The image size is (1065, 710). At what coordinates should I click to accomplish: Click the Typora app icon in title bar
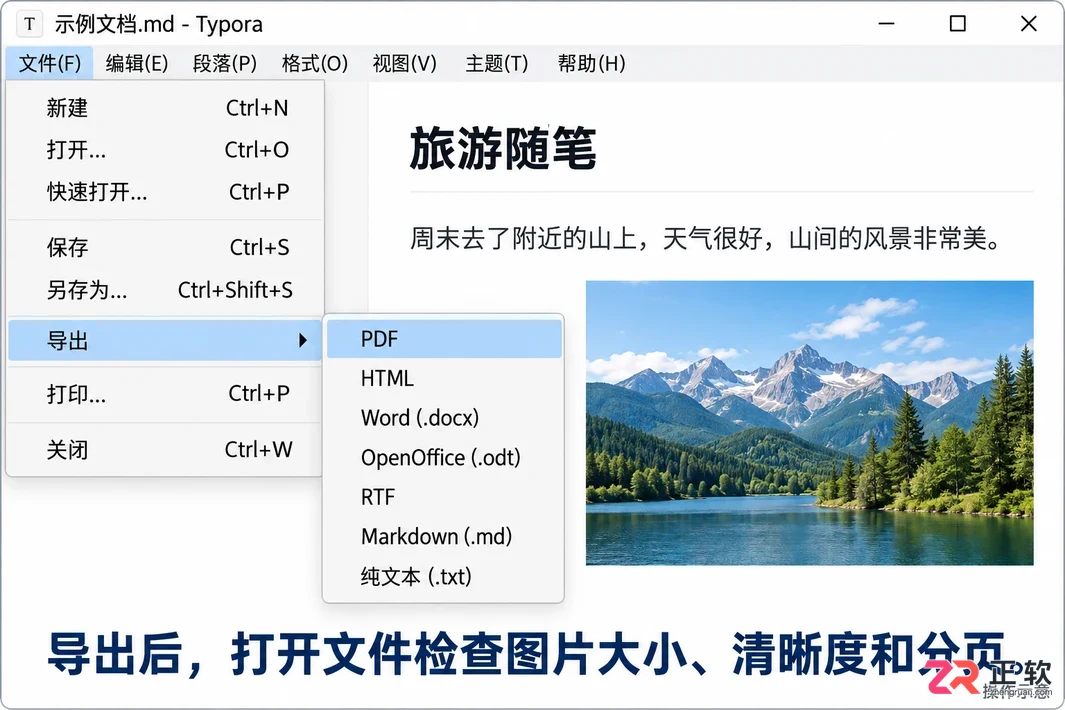coord(29,24)
